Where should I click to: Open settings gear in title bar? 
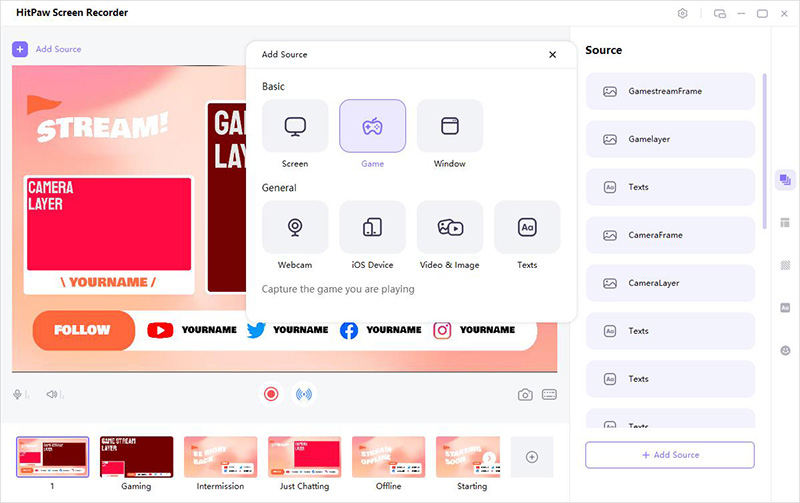click(x=683, y=13)
